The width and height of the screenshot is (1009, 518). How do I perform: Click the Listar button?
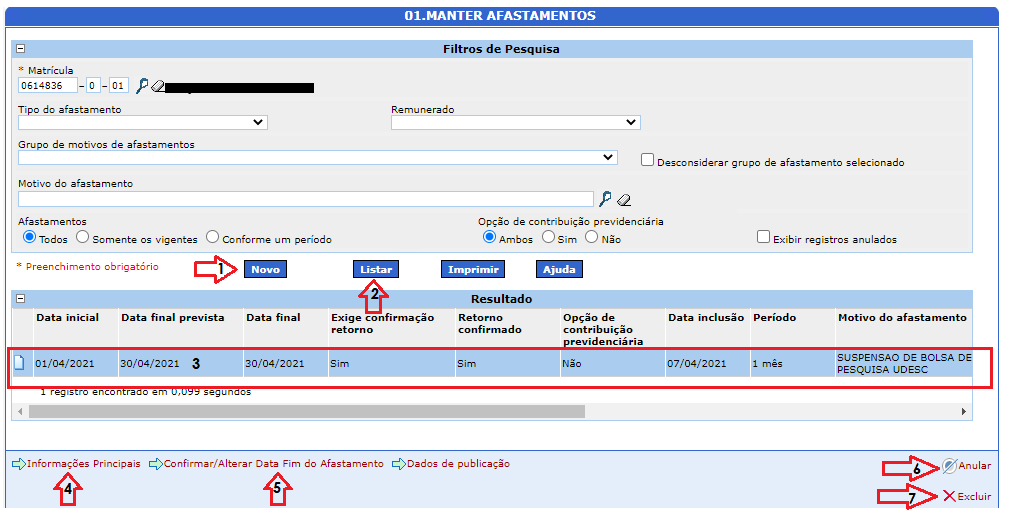[376, 269]
